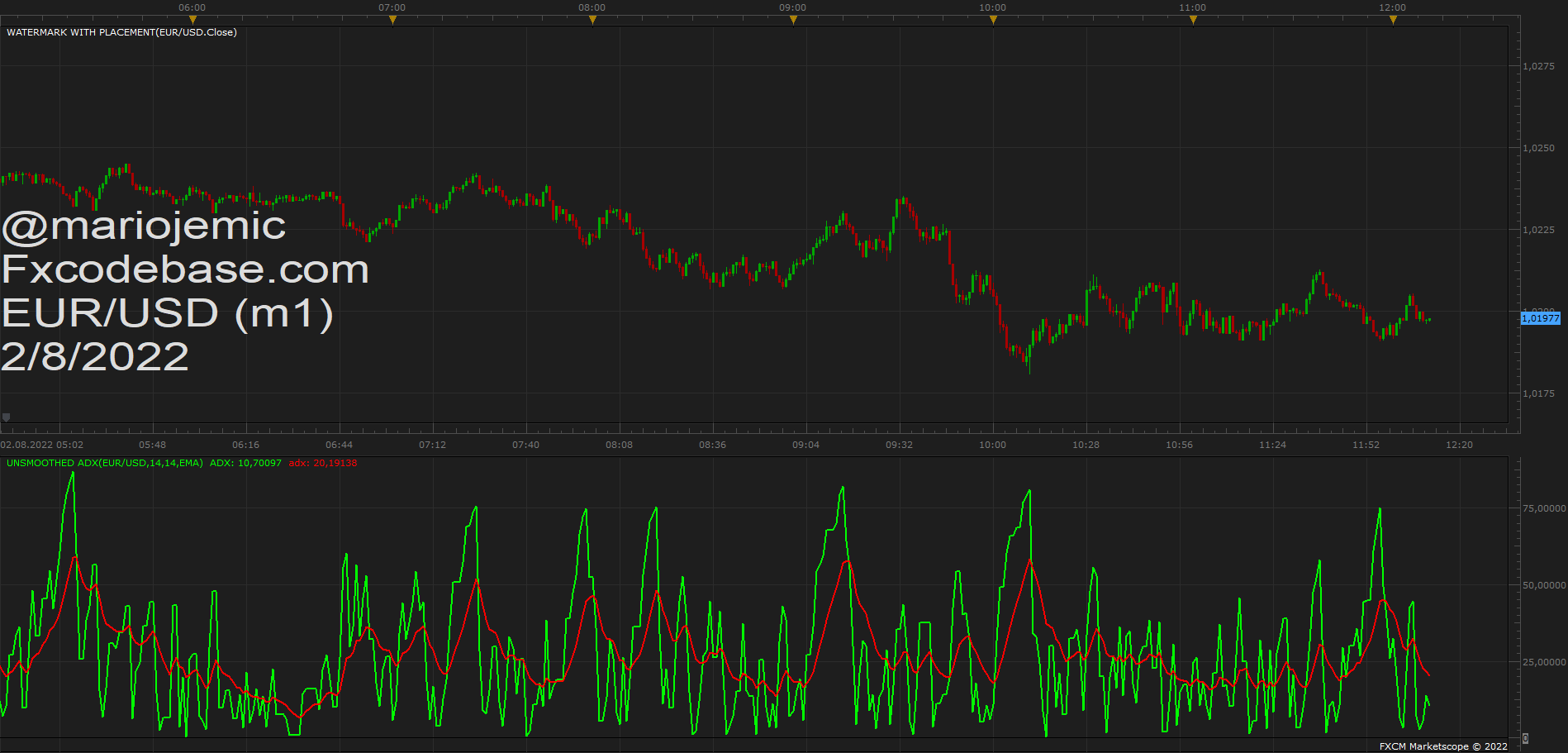Click the 08:08 time axis label

[x=620, y=445]
